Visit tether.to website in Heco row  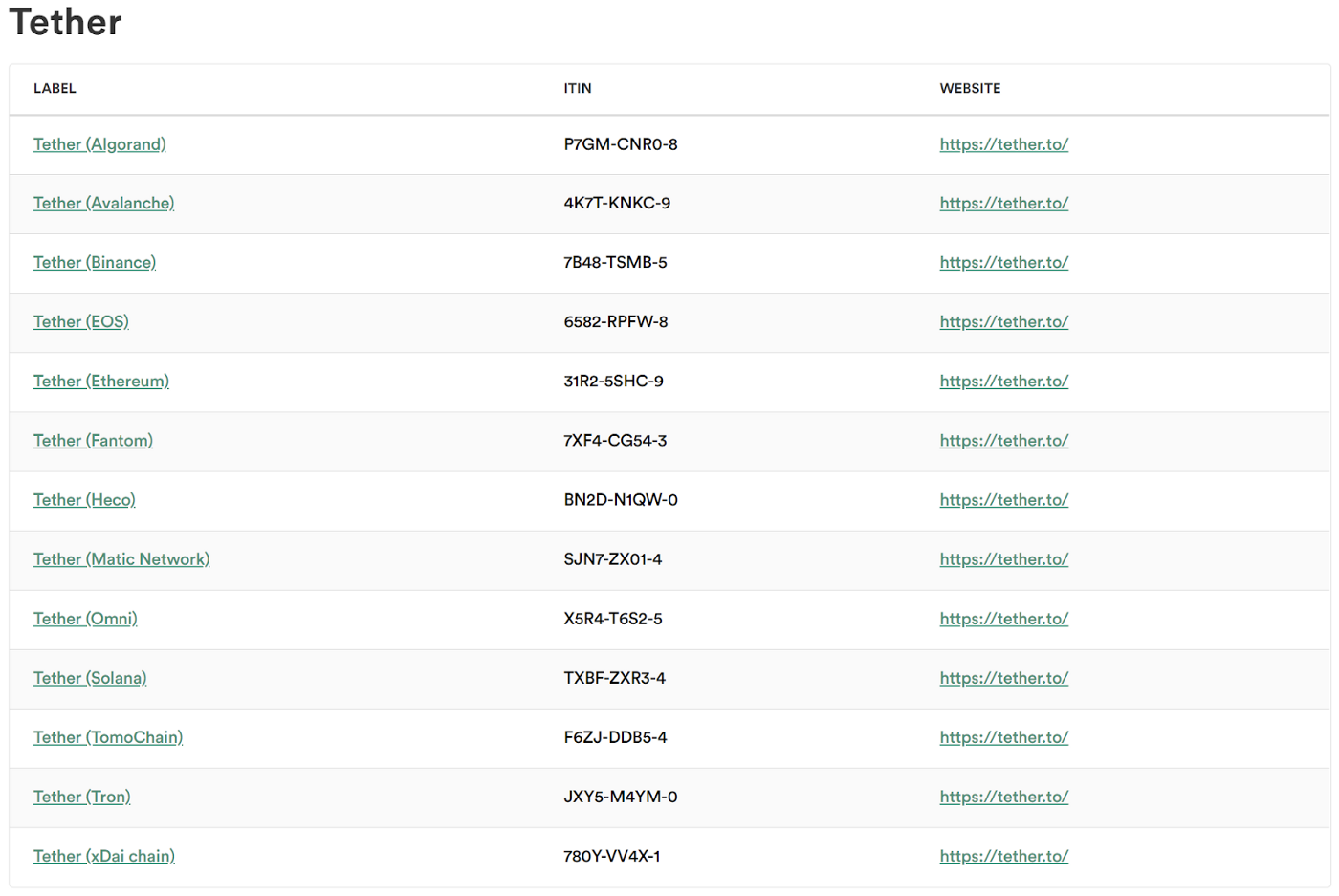pos(1004,500)
